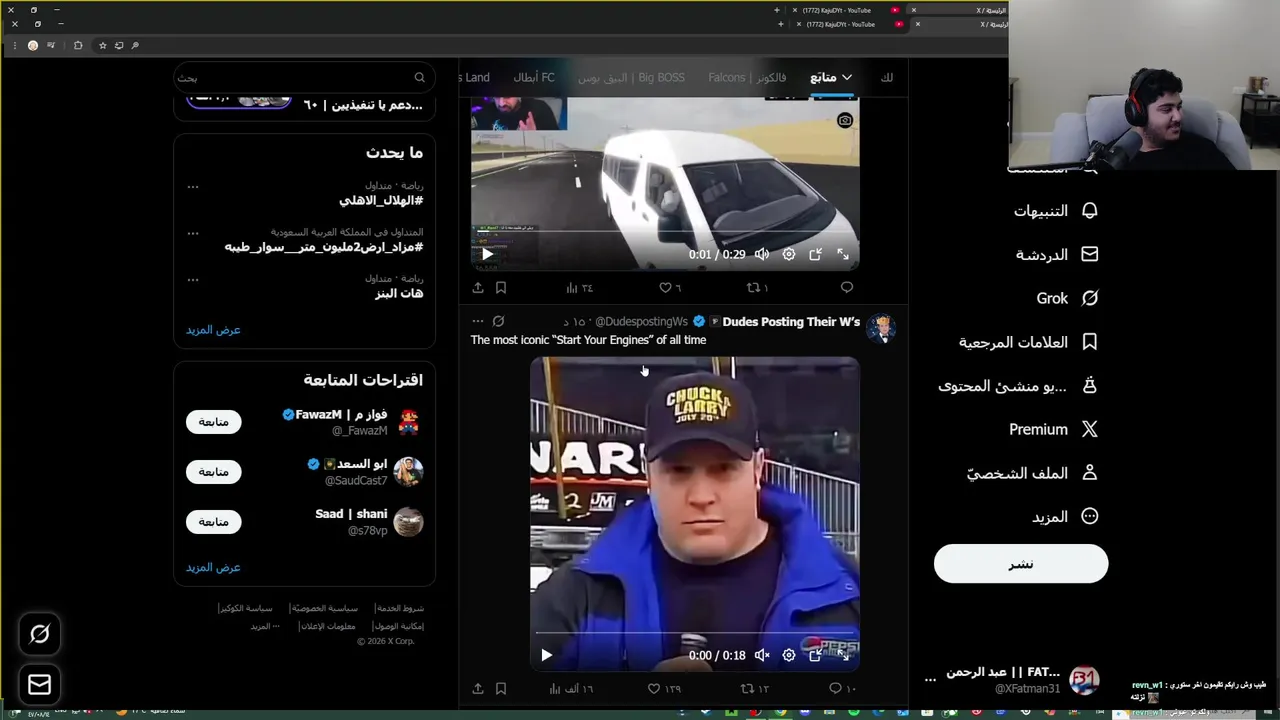Show more trends via عرض المزيد
Screen dimensions: 1280x720
click(213, 330)
